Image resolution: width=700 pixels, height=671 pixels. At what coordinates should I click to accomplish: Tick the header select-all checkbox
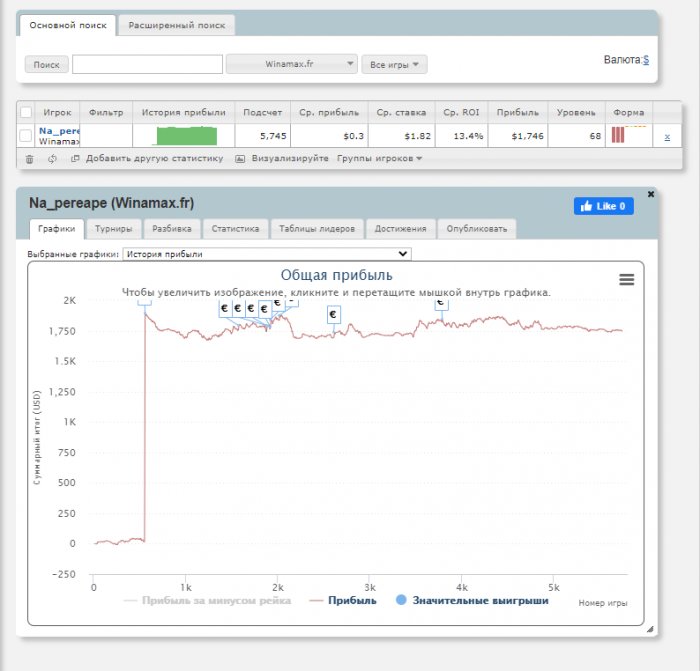(x=26, y=112)
